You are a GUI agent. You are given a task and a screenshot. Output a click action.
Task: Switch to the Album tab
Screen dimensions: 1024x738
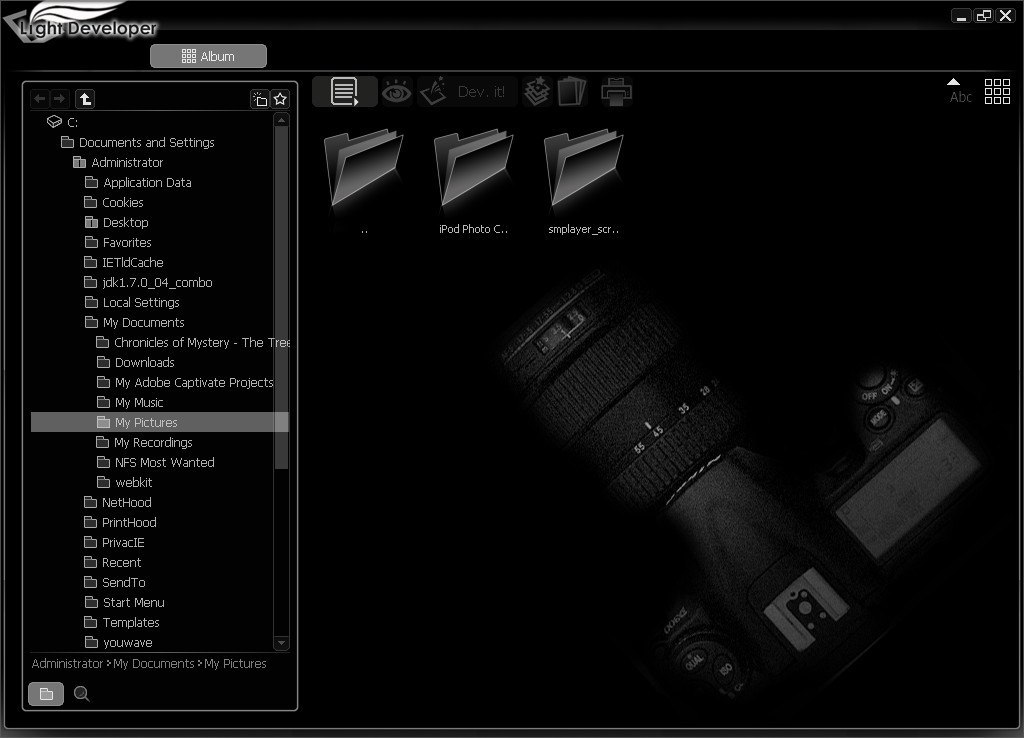click(x=208, y=56)
